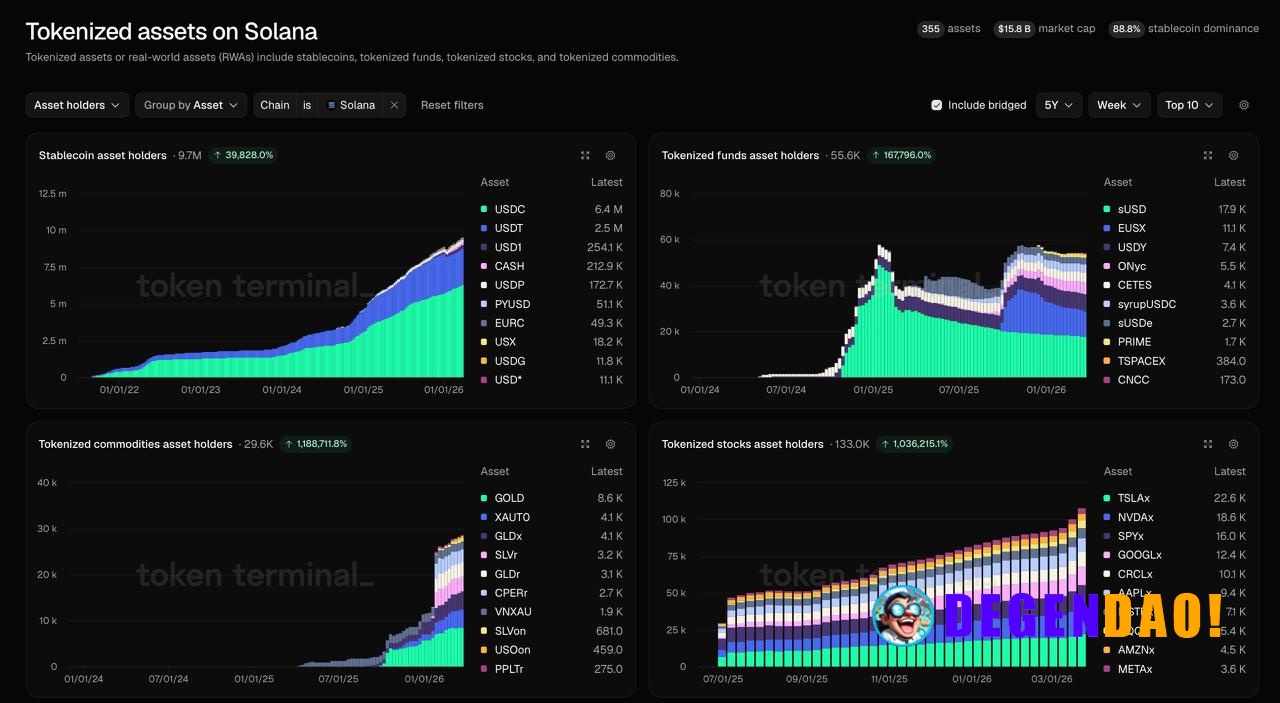This screenshot has width=1280, height=703.
Task: Click the Reset filters link
Action: (x=451, y=105)
